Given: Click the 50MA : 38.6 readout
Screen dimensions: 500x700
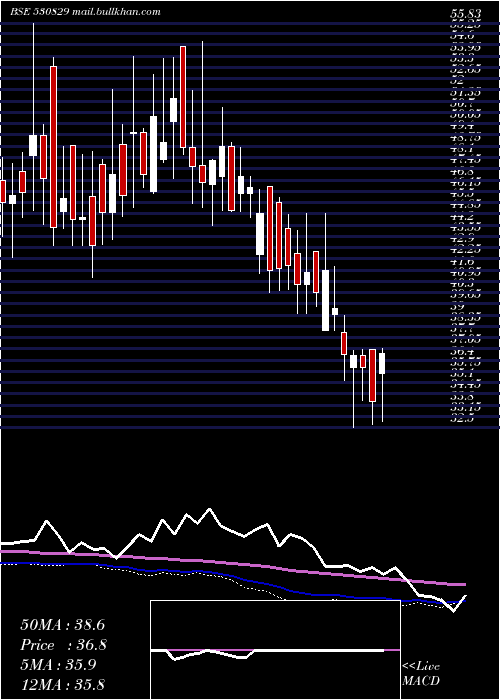Looking at the screenshot, I should coord(63,625).
